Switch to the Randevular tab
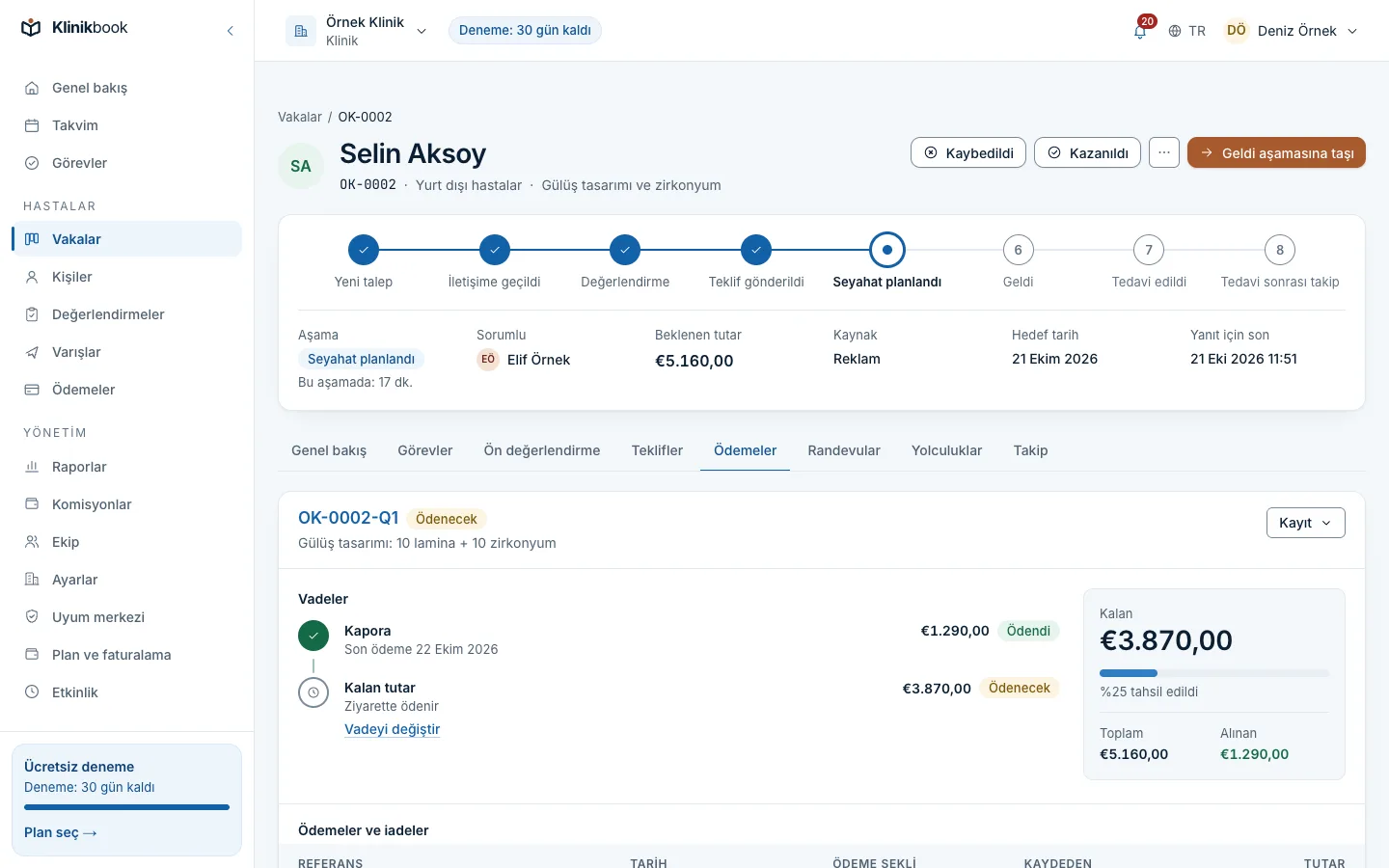 (844, 450)
